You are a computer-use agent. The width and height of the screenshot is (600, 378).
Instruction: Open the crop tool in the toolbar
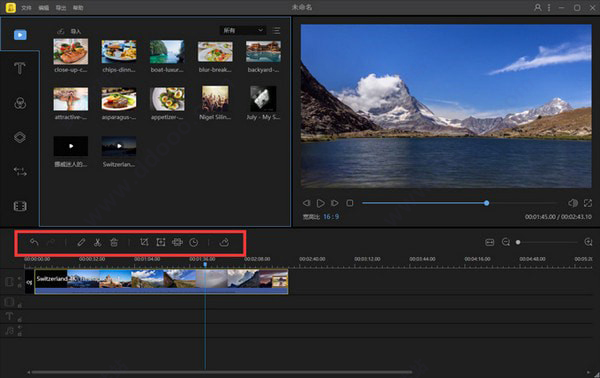coord(144,242)
